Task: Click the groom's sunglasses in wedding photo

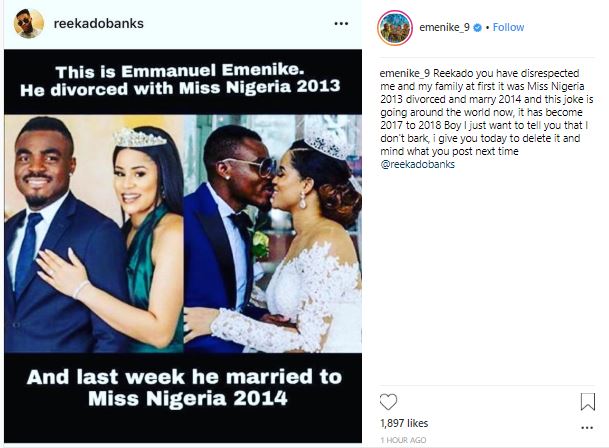Action: point(244,165)
